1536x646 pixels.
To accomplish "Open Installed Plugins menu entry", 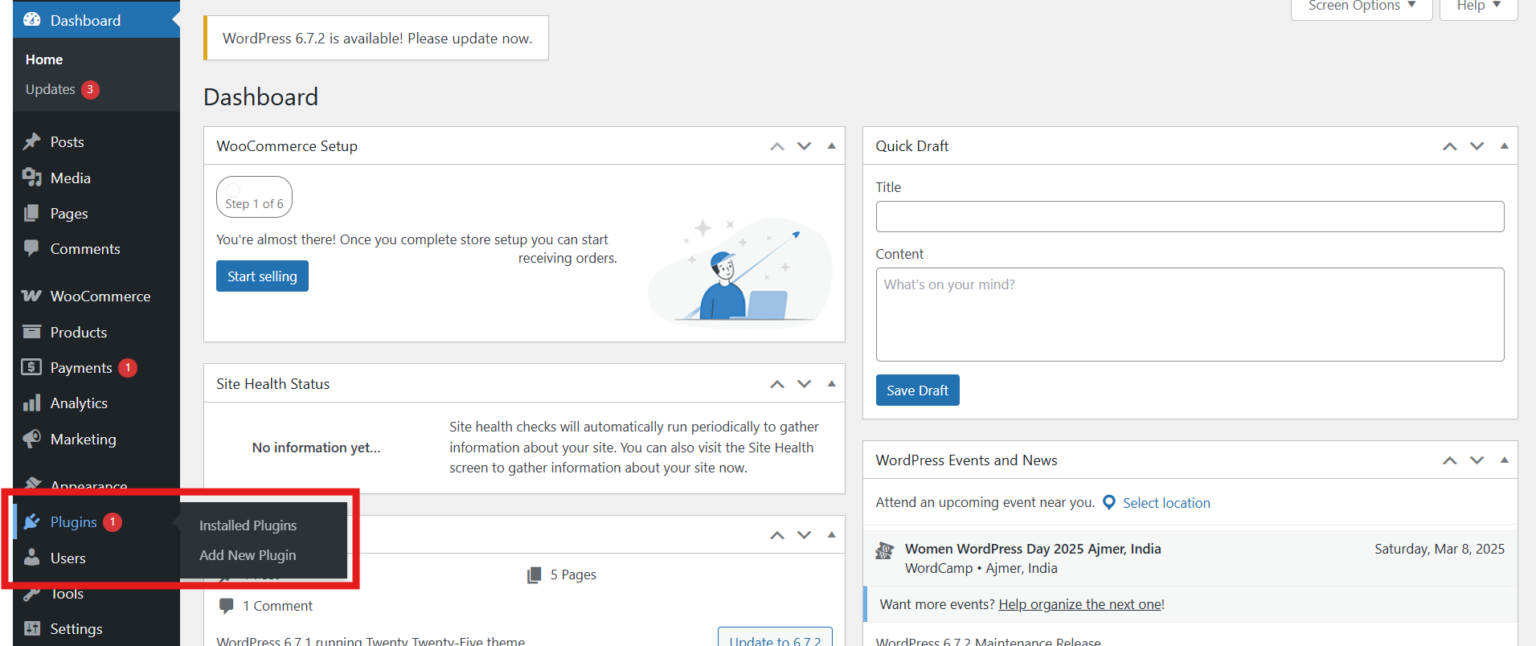I will coord(247,525).
